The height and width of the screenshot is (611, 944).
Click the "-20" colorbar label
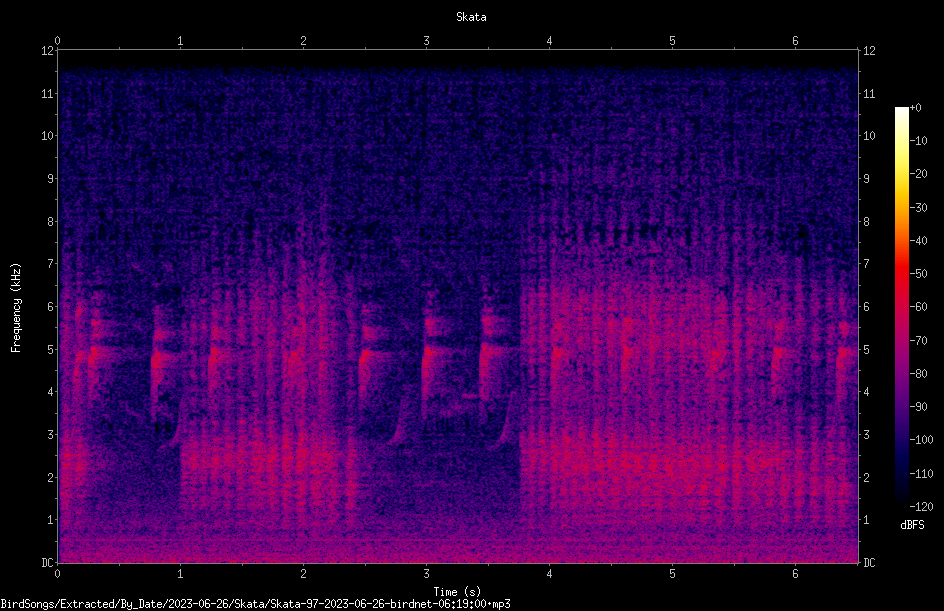coord(918,173)
